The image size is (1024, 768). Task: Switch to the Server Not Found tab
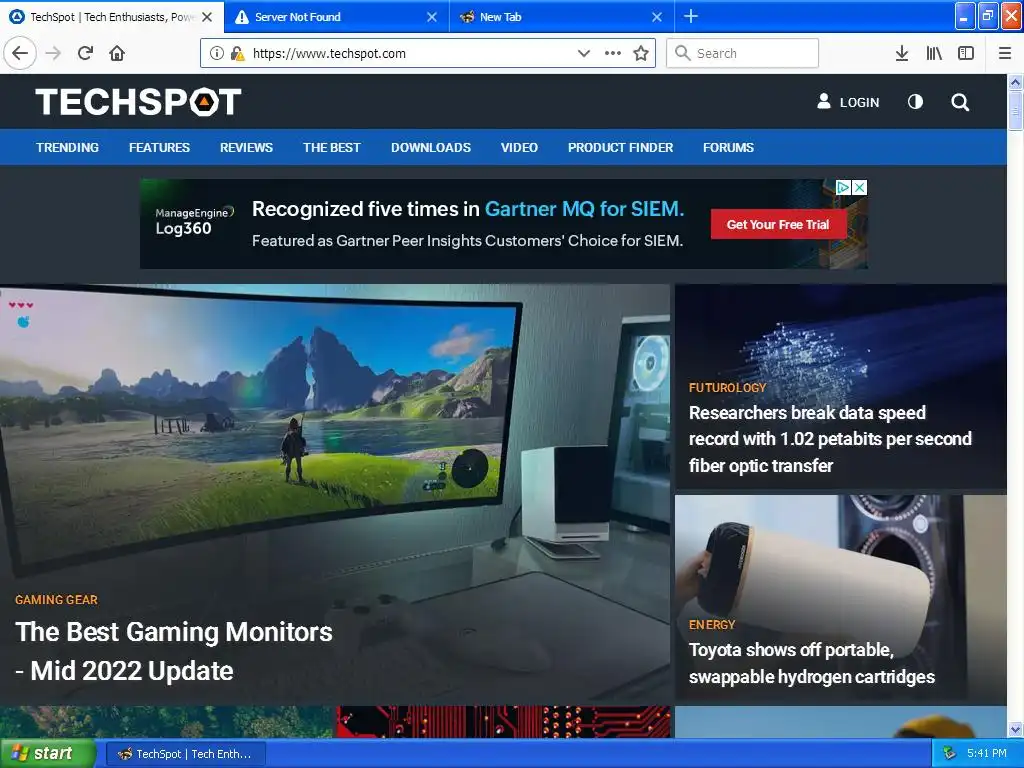(x=336, y=16)
